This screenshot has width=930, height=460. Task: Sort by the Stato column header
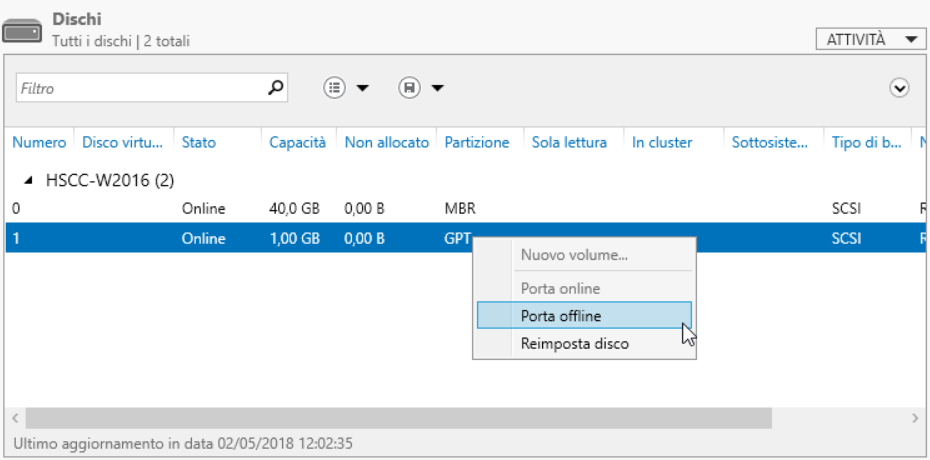tap(199, 142)
